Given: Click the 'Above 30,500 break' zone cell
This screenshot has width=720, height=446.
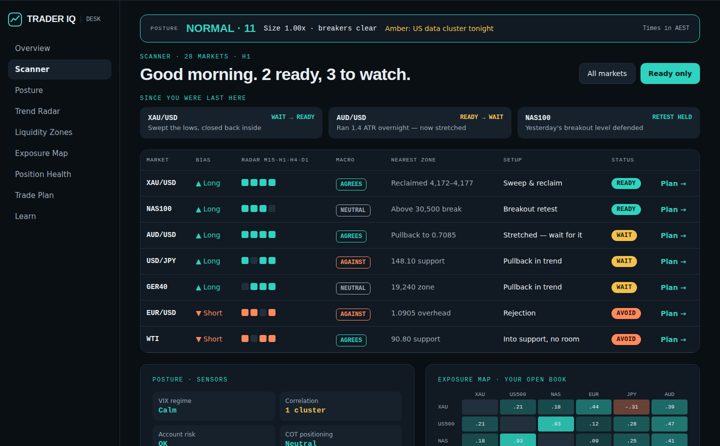Looking at the screenshot, I should 426,209.
